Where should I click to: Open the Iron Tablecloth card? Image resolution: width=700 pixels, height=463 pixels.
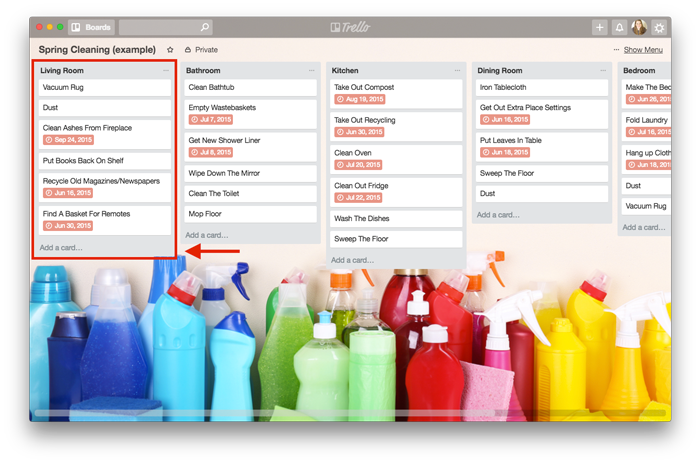(x=542, y=88)
